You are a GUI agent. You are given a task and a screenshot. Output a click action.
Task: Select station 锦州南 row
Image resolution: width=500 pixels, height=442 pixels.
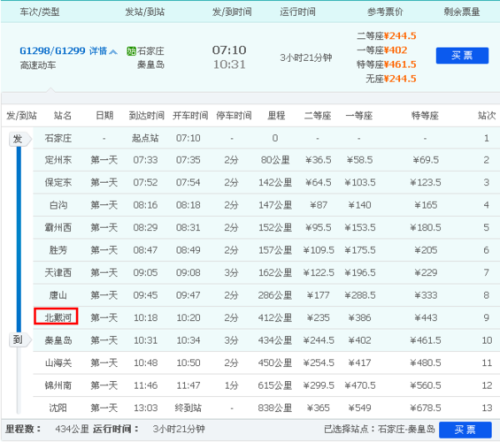coord(266,385)
